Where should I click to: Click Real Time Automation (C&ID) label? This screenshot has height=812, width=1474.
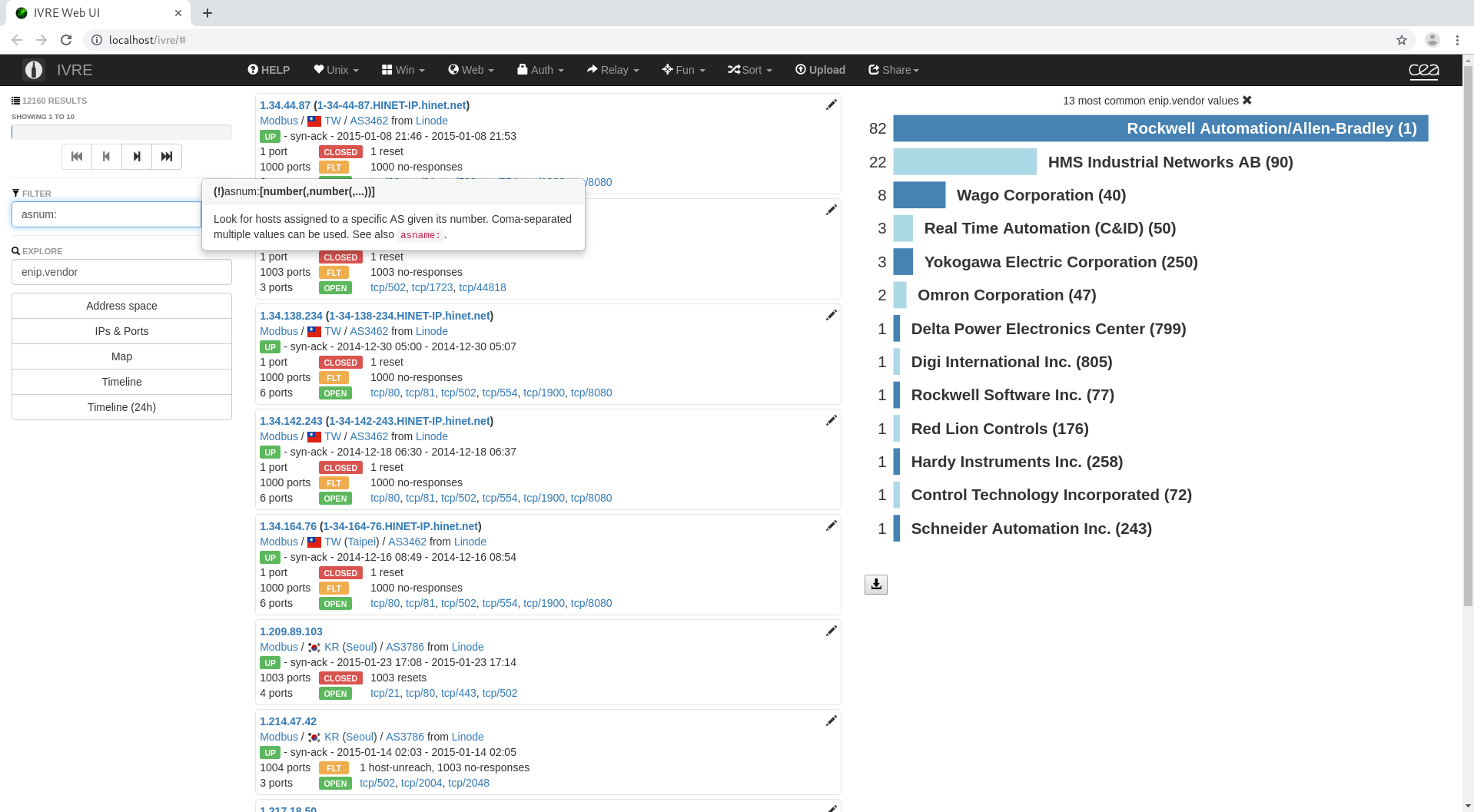(x=1050, y=229)
